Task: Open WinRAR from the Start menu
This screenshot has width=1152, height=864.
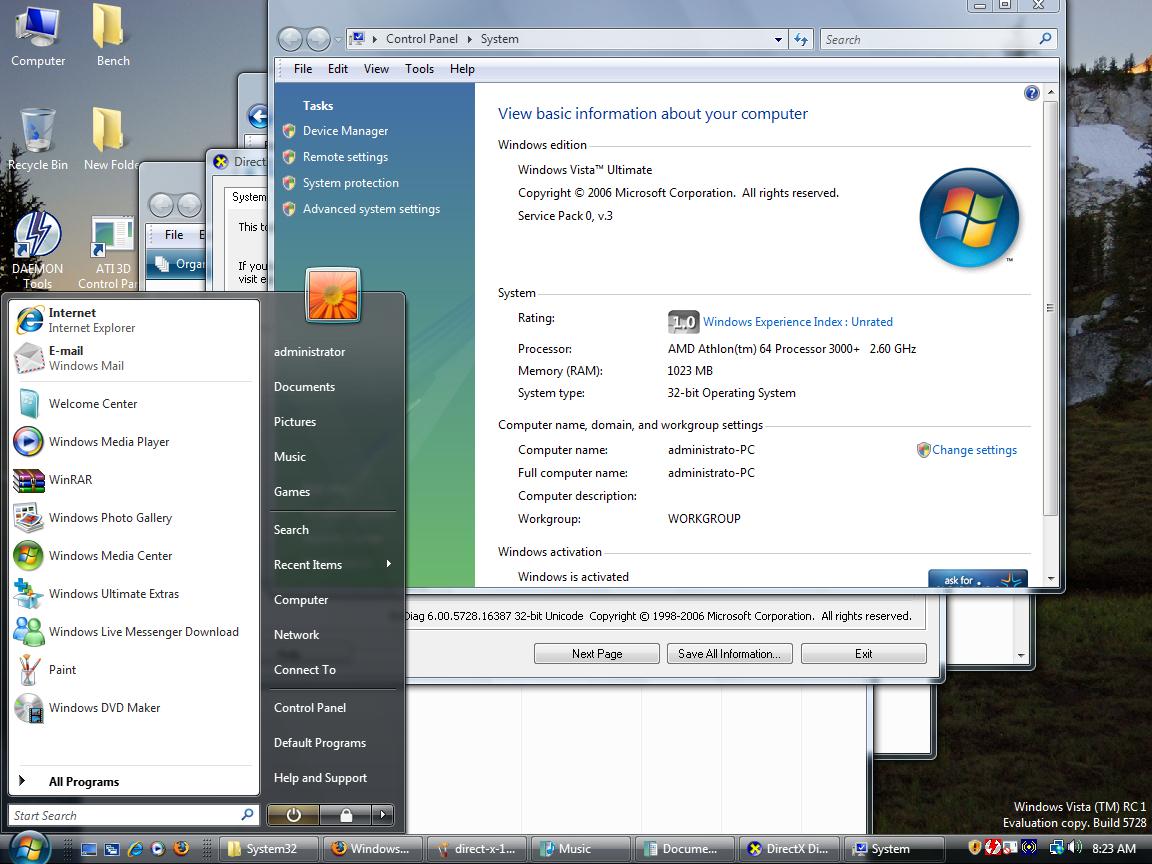Action: [x=70, y=480]
